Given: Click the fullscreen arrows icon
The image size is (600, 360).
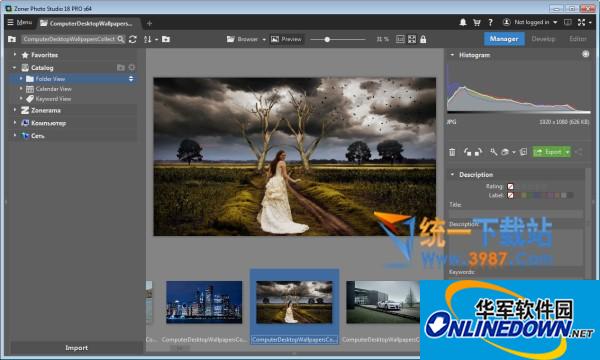Looking at the screenshot, I should coord(581,23).
